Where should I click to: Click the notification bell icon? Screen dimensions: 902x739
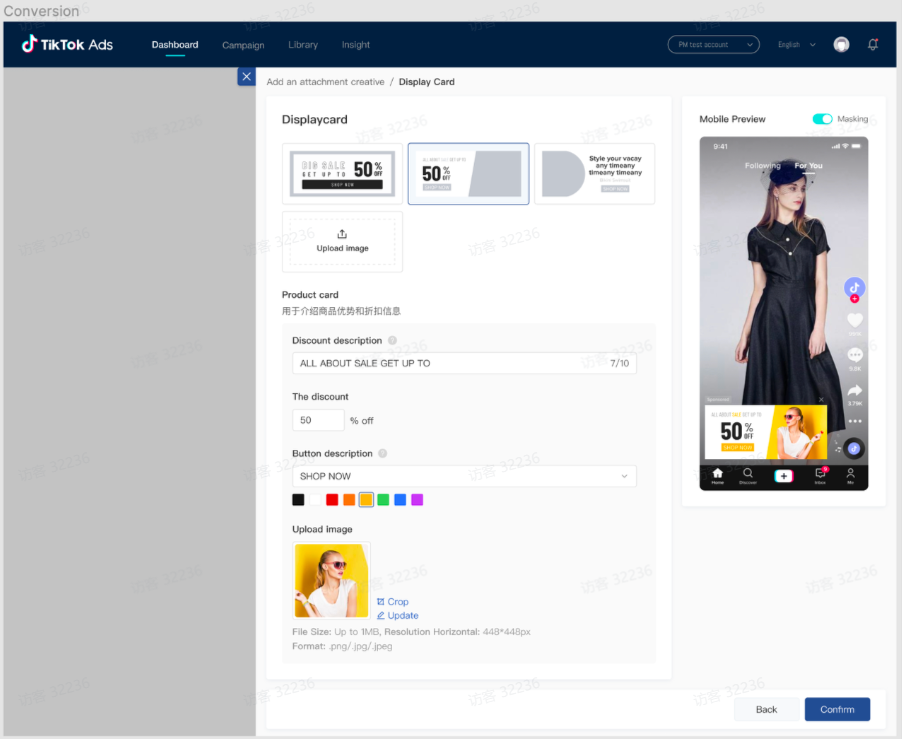871,44
